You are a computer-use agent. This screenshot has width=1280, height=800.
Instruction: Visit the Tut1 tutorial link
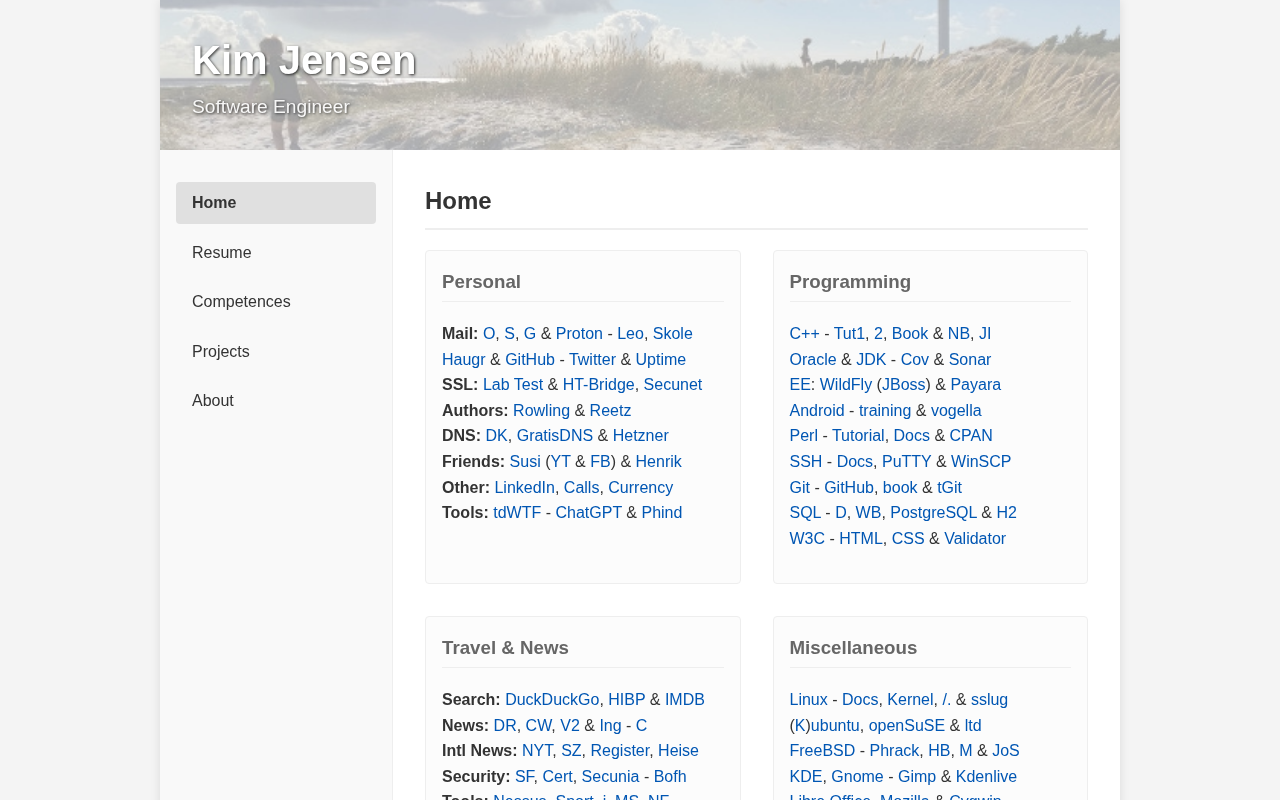pyautogui.click(x=850, y=334)
